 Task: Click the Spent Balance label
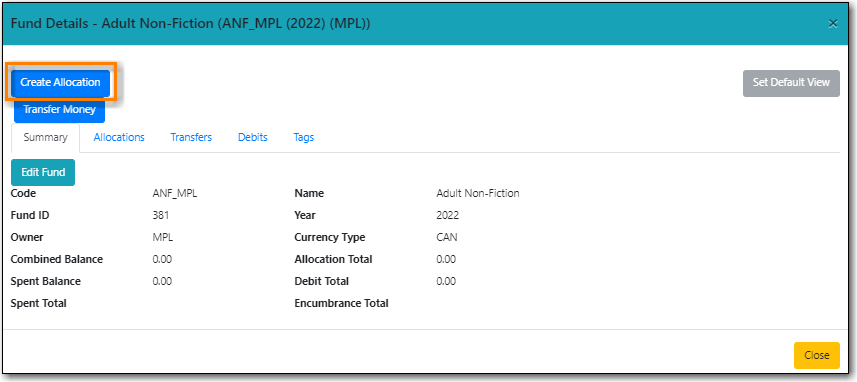[46, 281]
